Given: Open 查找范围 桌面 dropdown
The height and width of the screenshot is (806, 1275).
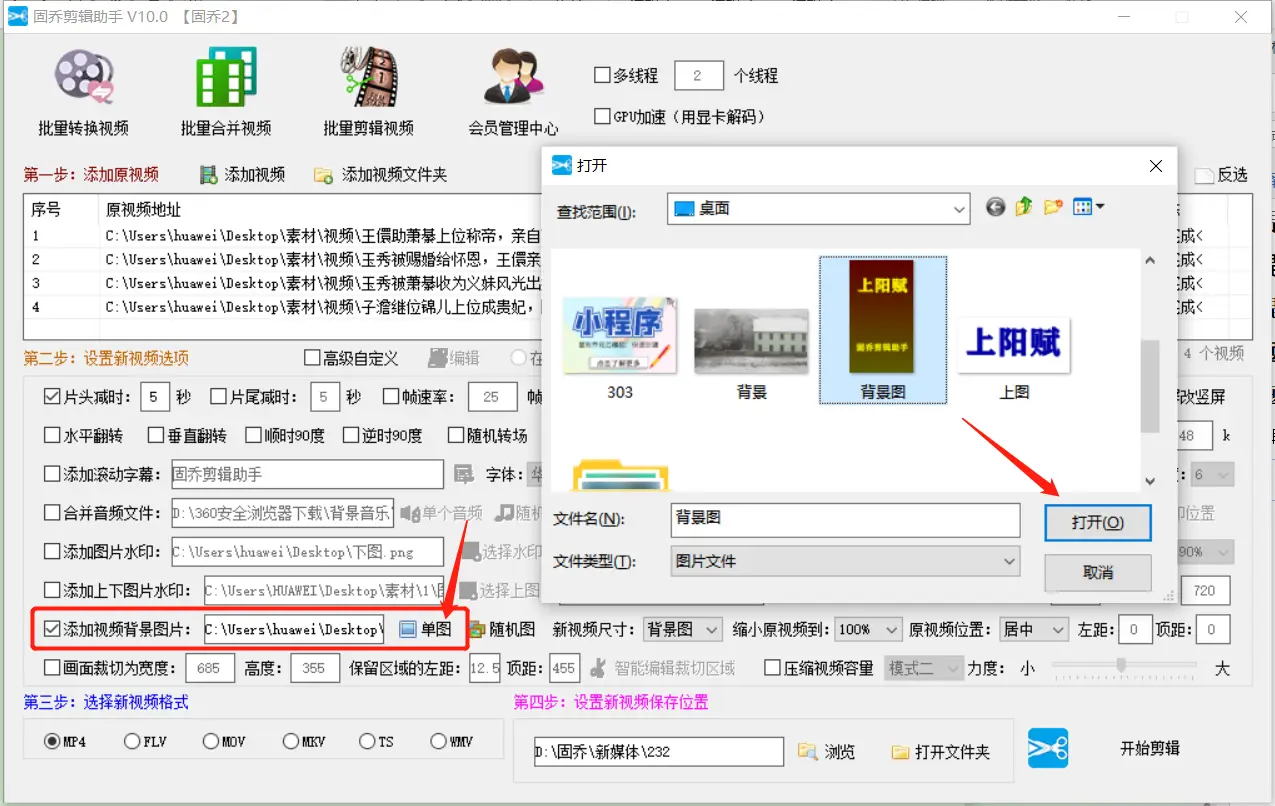Looking at the screenshot, I should [x=819, y=209].
